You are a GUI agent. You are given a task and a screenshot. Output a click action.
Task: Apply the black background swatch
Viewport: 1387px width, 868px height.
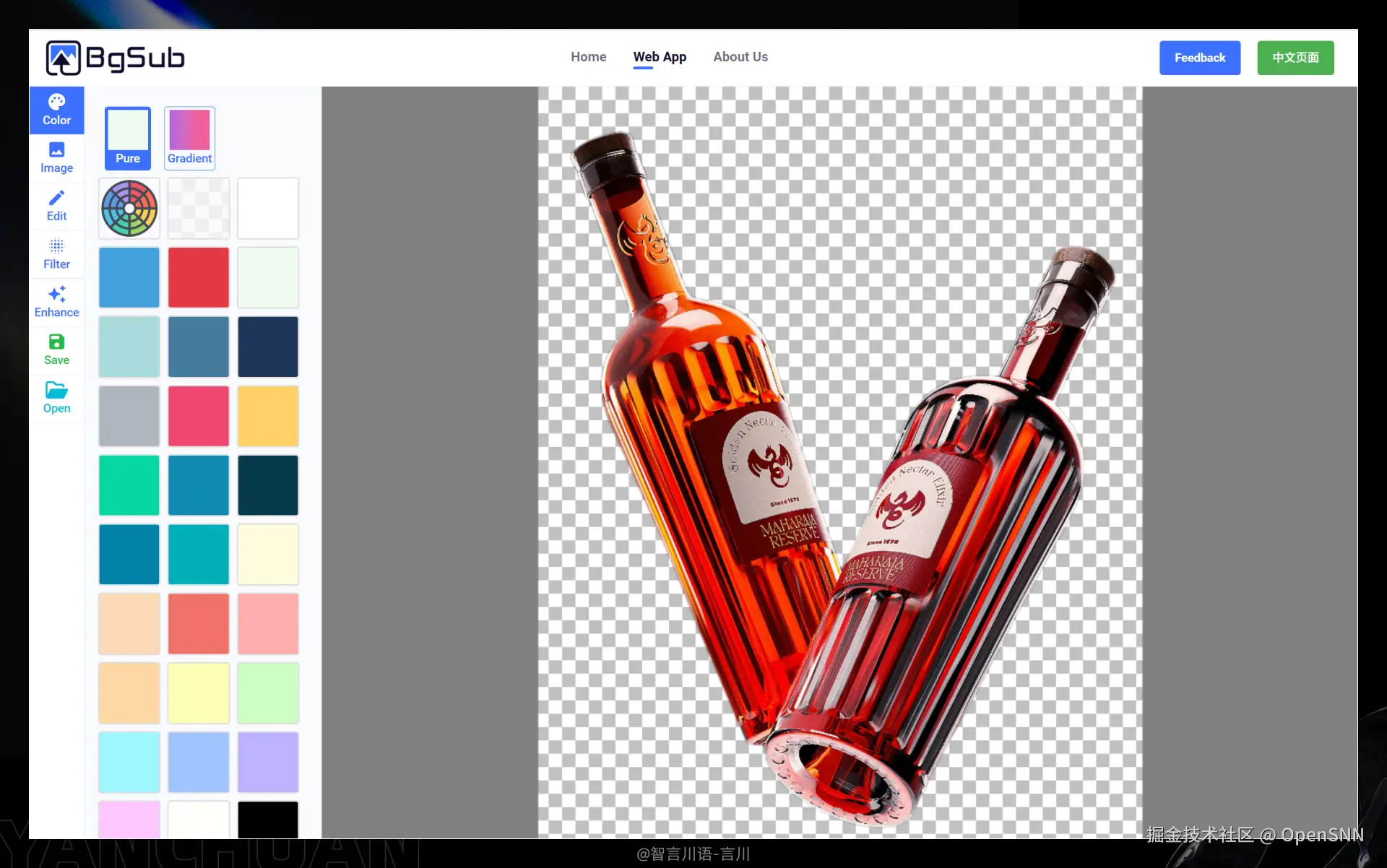coord(268,820)
